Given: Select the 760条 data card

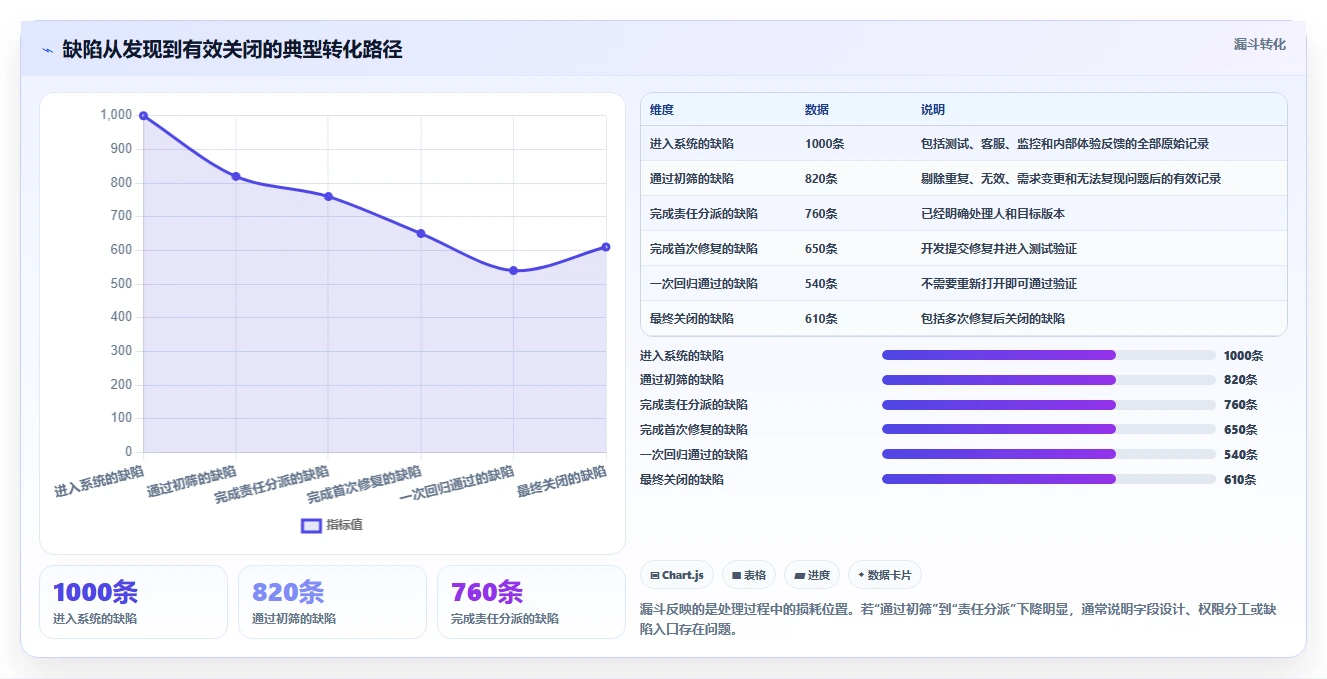Looking at the screenshot, I should pos(531,602).
